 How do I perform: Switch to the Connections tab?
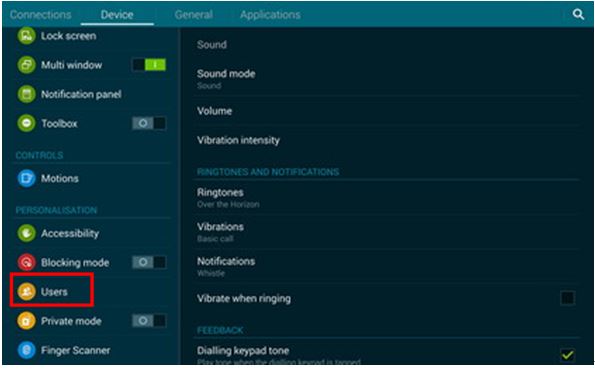(40, 15)
